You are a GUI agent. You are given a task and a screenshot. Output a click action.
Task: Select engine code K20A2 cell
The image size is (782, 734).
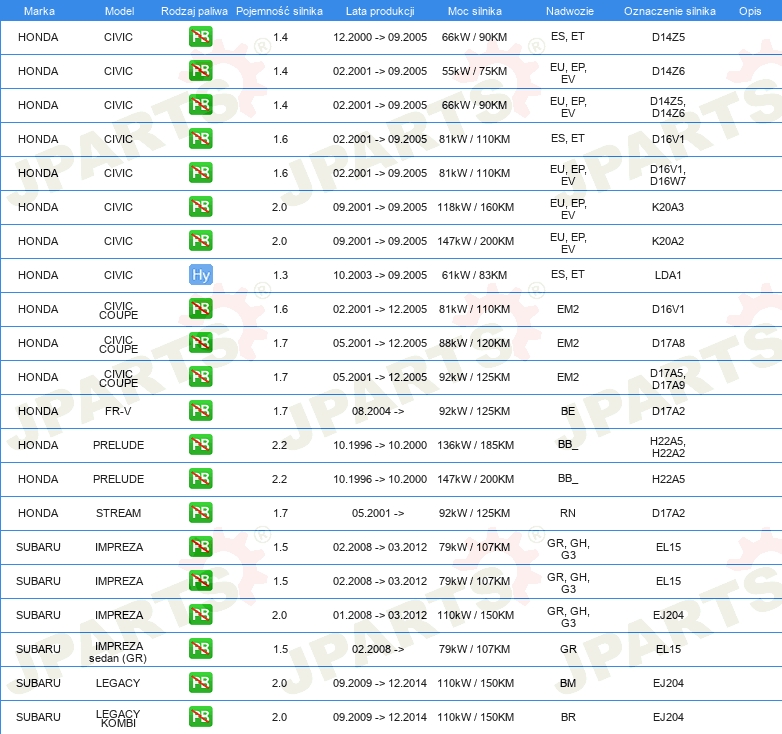[x=668, y=241]
